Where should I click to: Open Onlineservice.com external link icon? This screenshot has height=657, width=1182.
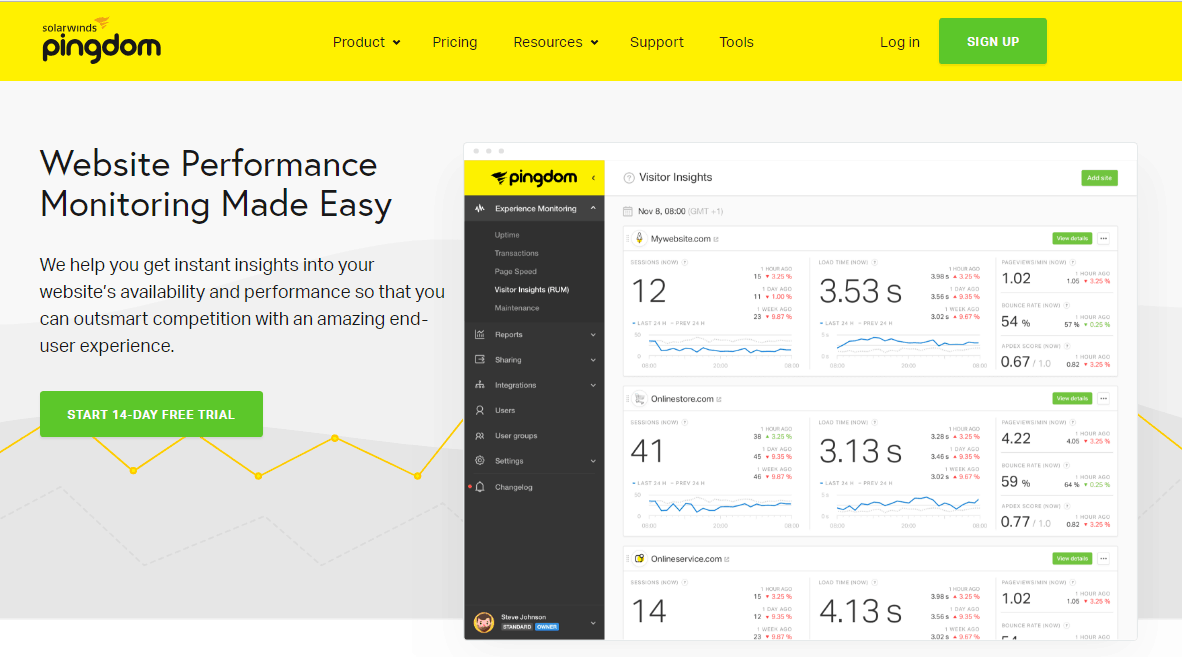click(x=727, y=560)
